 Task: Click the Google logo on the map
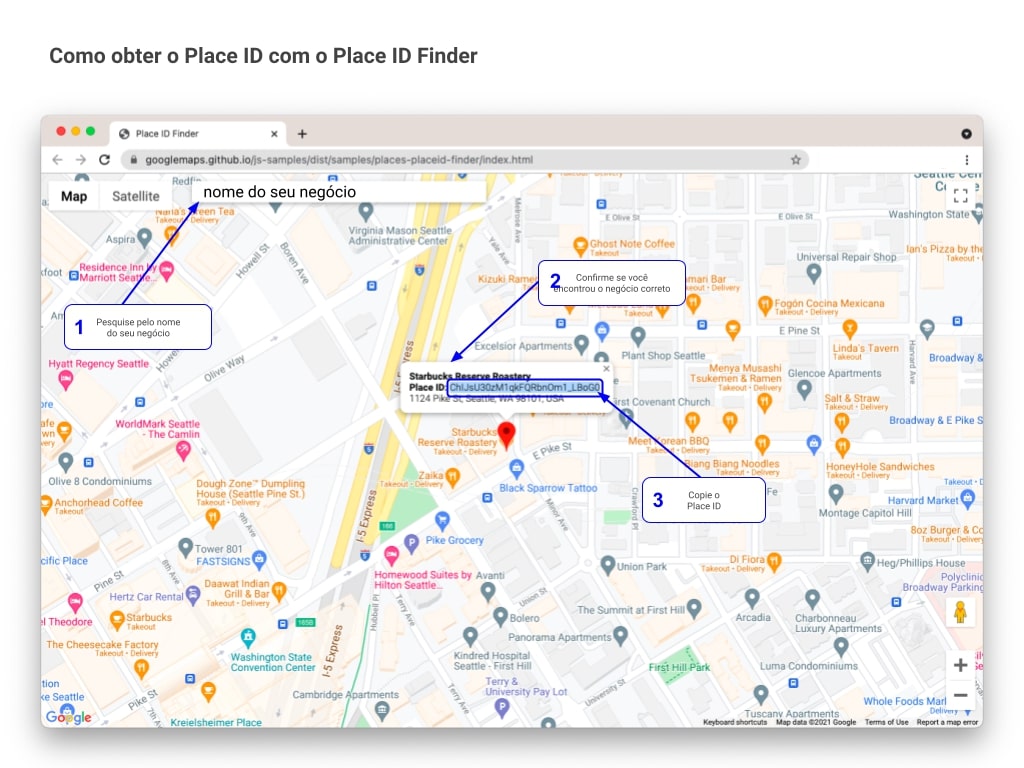point(69,716)
